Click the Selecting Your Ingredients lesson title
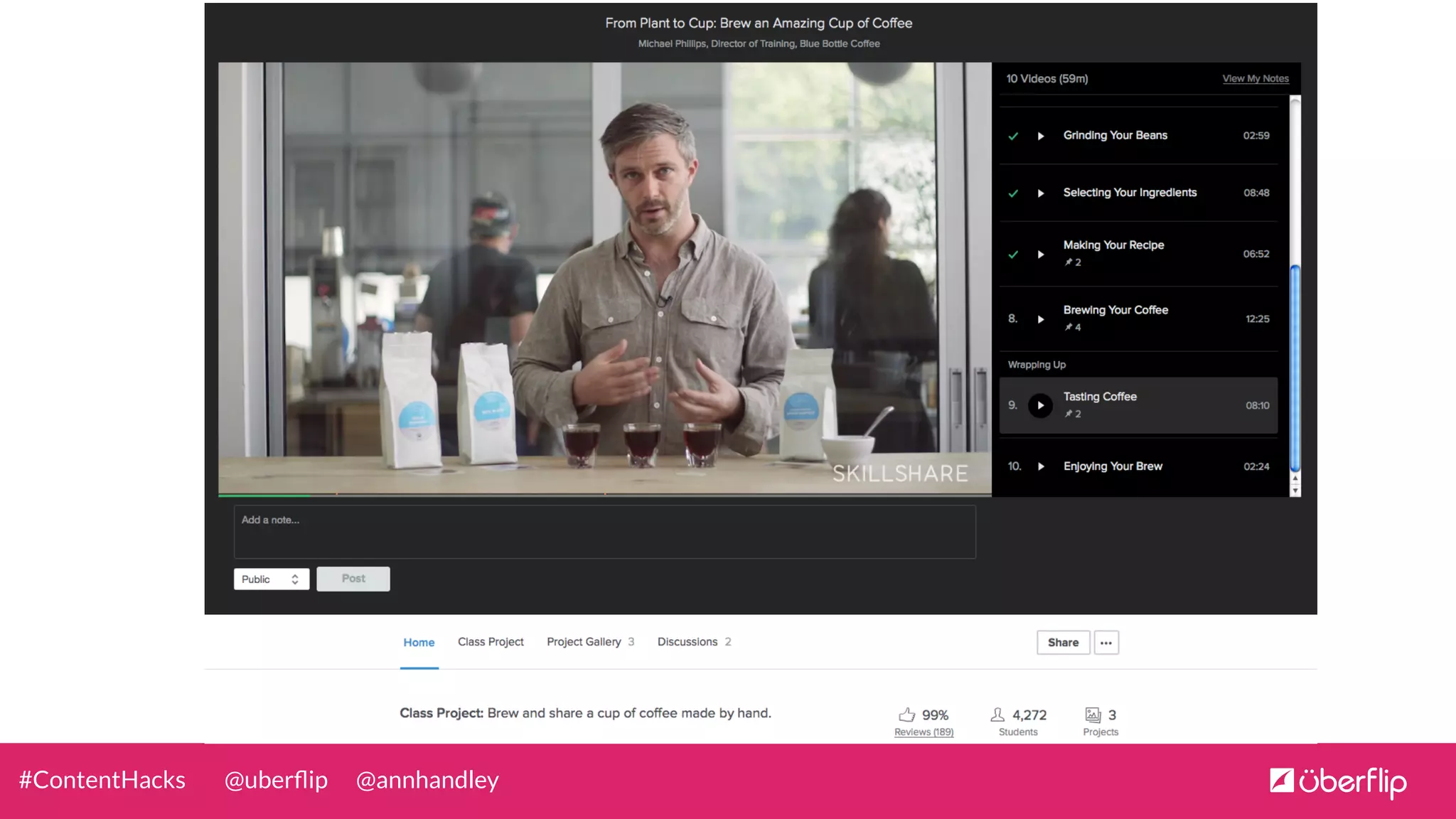This screenshot has width=1456, height=819. (x=1130, y=193)
